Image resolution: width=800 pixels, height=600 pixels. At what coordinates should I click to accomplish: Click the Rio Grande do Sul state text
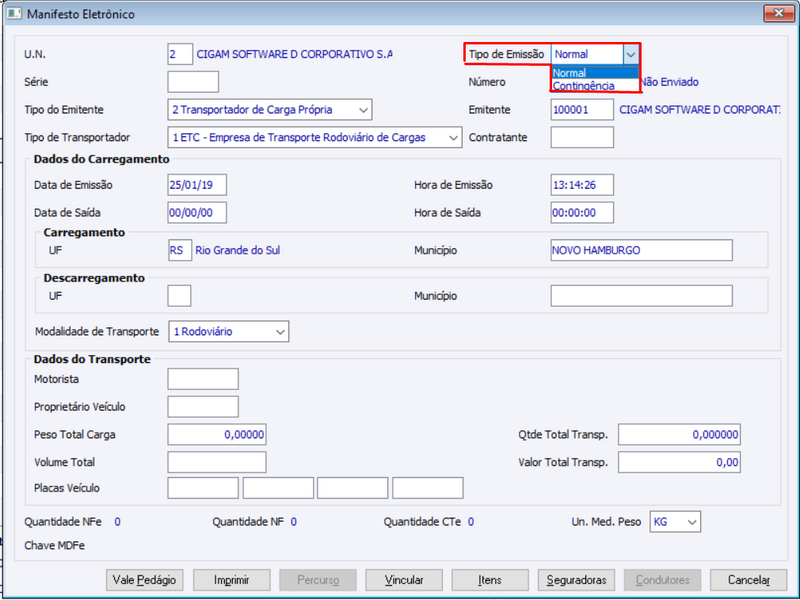(238, 250)
